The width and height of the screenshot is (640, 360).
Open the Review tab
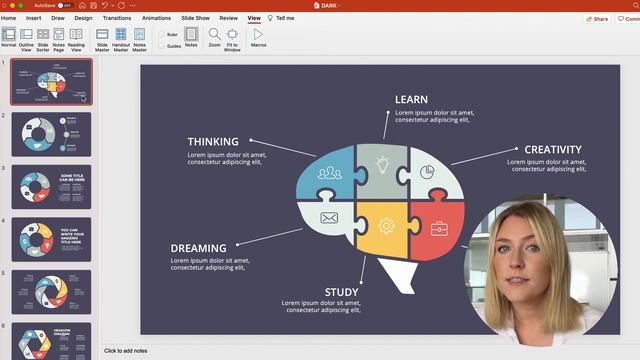pyautogui.click(x=229, y=18)
